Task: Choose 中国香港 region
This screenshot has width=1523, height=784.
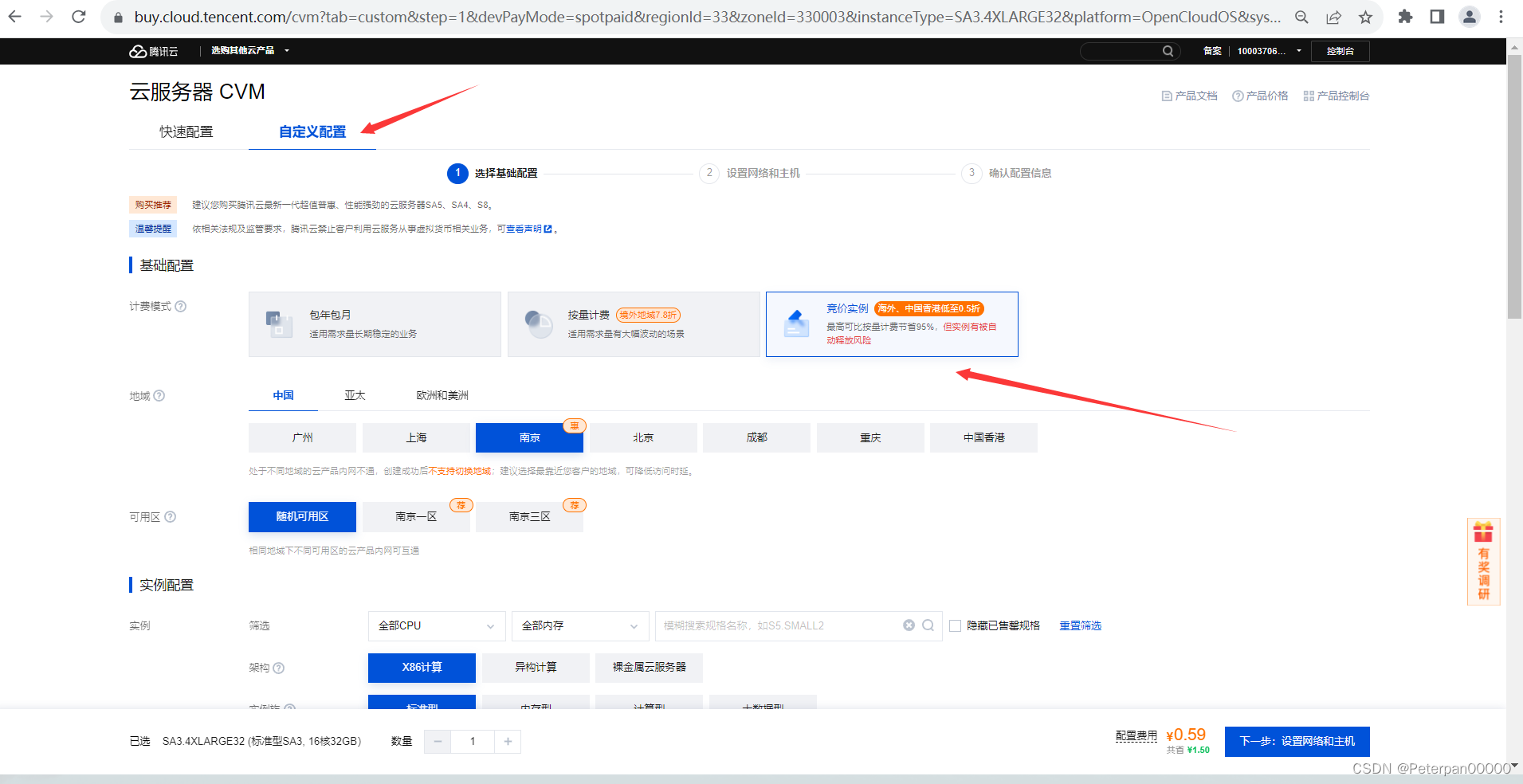Action: point(983,437)
